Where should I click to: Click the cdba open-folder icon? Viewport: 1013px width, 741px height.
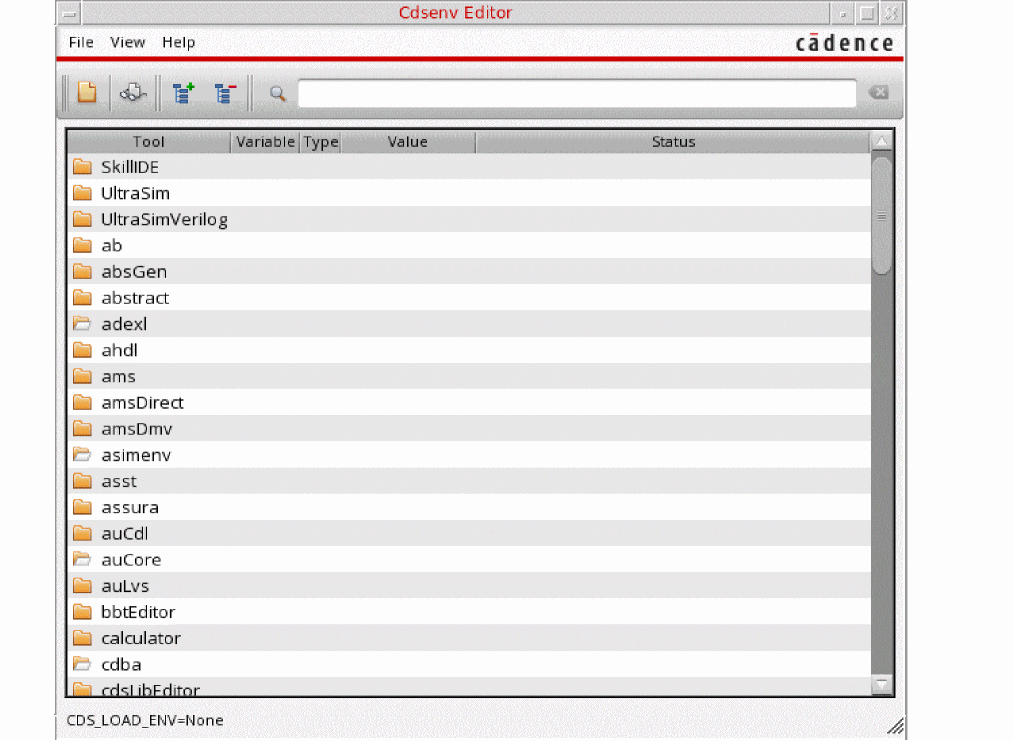coord(82,664)
